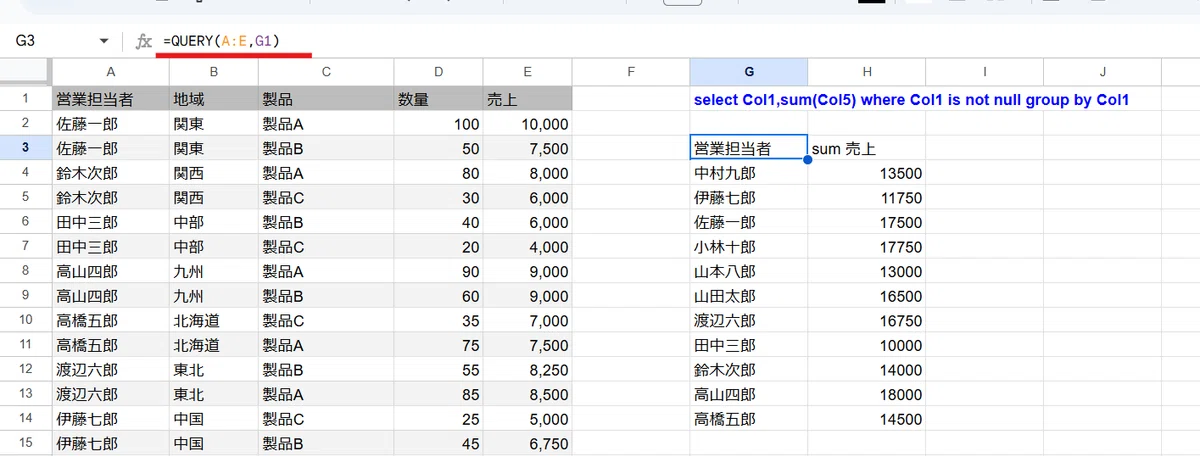The image size is (1200, 456).
Task: Click value 13500 in column H
Action: (x=867, y=173)
